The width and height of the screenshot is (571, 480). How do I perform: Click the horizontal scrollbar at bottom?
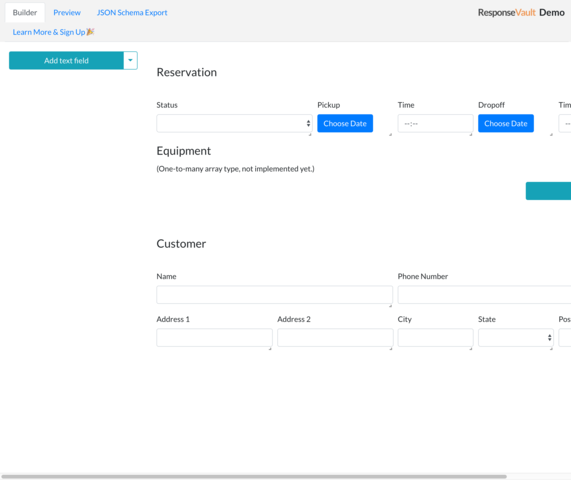254,476
